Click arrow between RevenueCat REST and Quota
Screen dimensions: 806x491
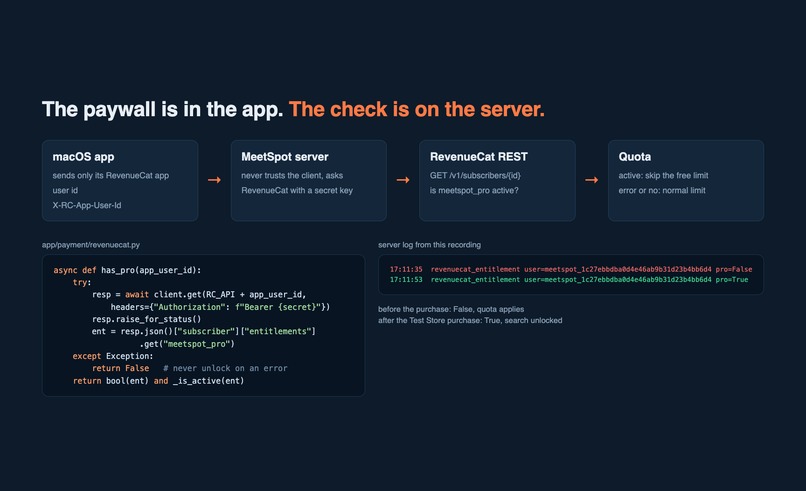[x=592, y=180]
